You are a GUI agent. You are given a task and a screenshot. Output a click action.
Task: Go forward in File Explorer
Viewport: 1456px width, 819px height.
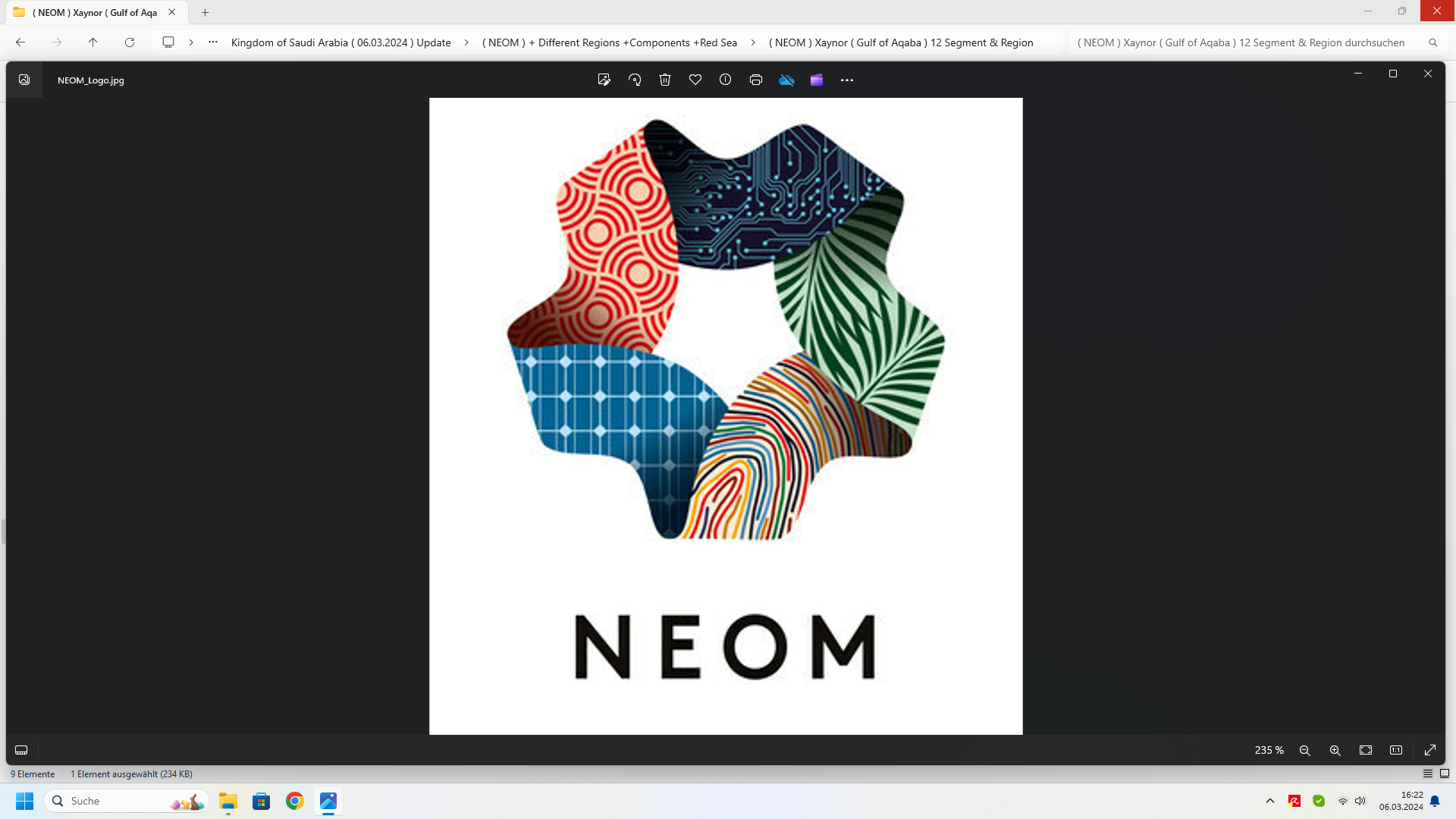click(57, 42)
